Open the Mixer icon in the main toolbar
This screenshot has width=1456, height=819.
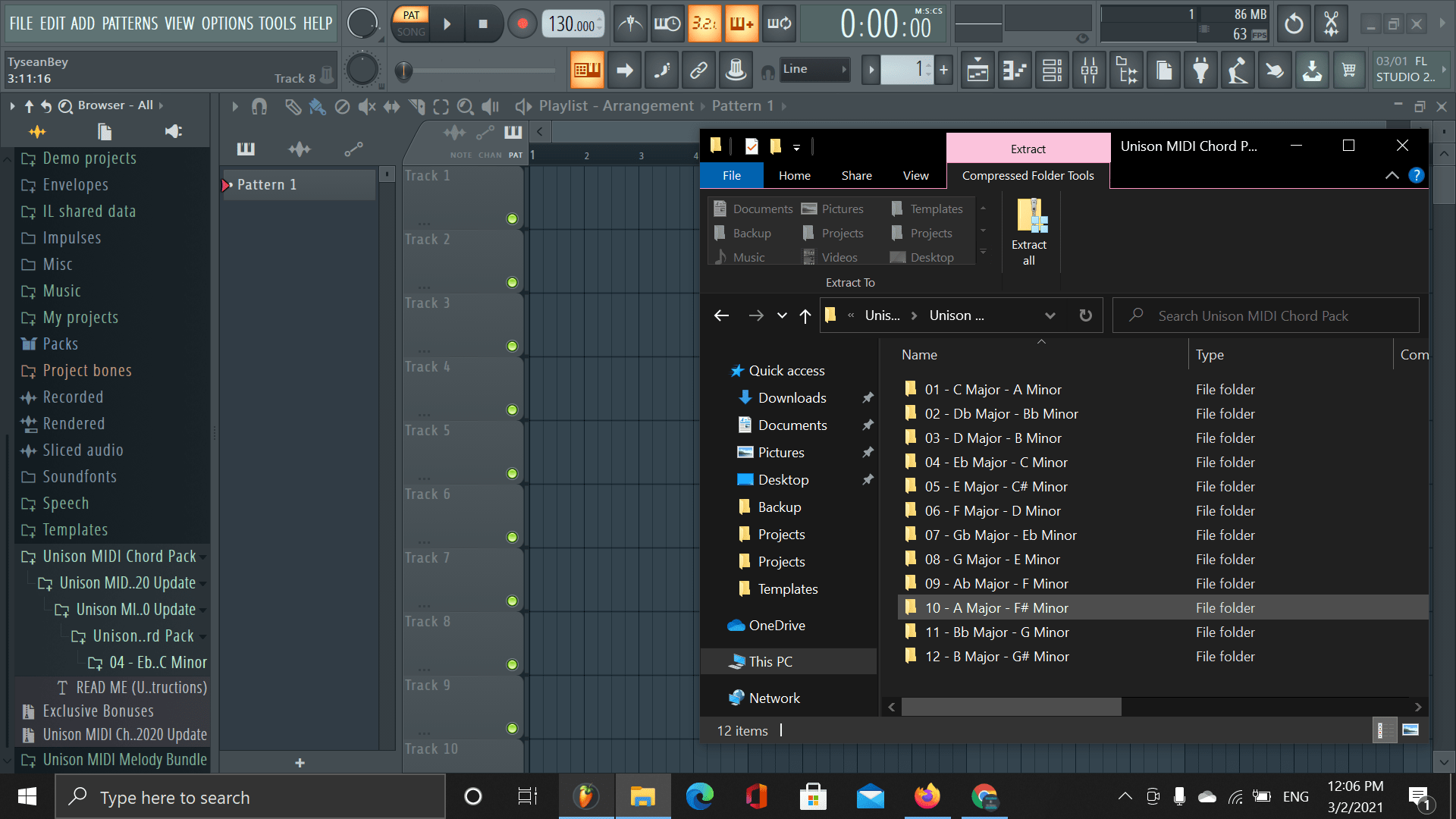click(1090, 70)
